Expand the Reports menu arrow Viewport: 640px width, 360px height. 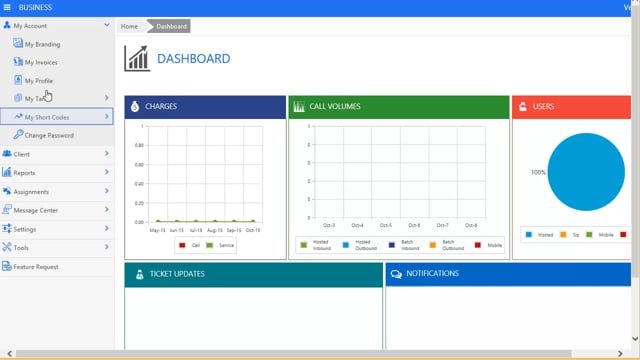[107, 172]
